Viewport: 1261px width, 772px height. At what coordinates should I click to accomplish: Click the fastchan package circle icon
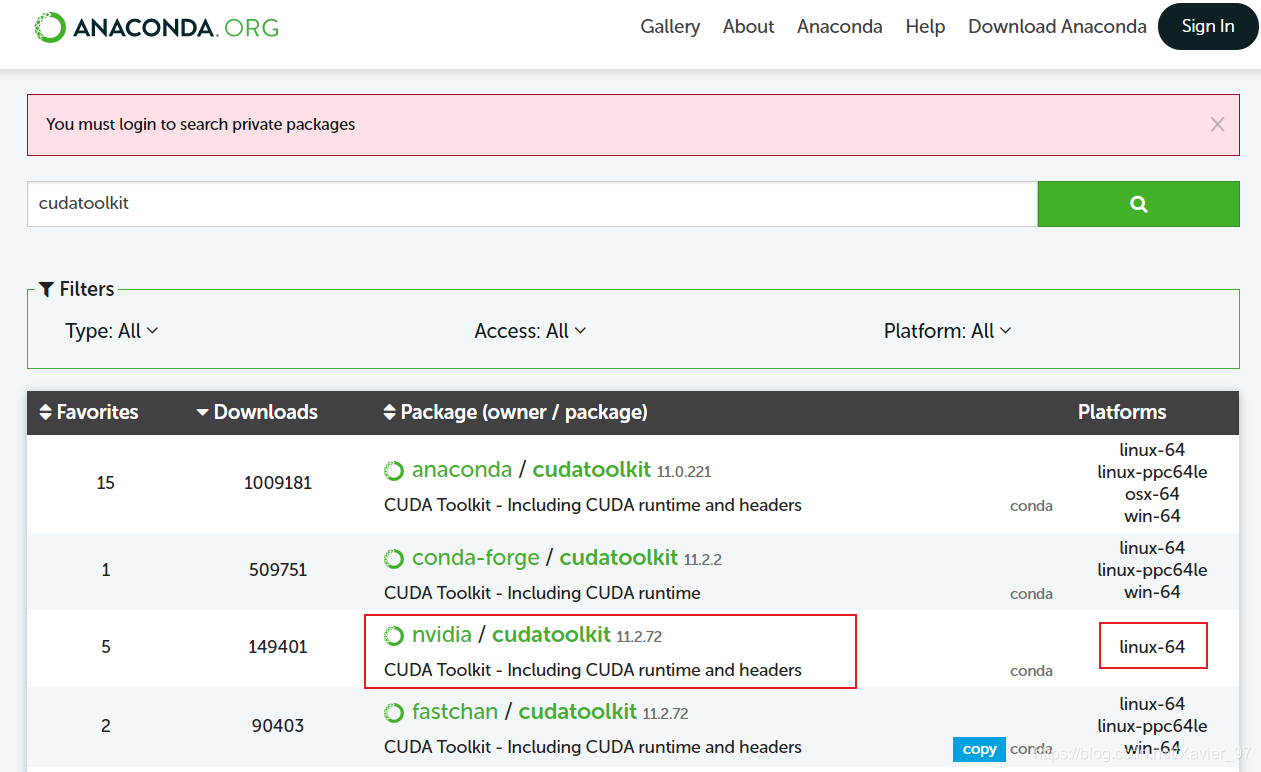click(x=394, y=713)
